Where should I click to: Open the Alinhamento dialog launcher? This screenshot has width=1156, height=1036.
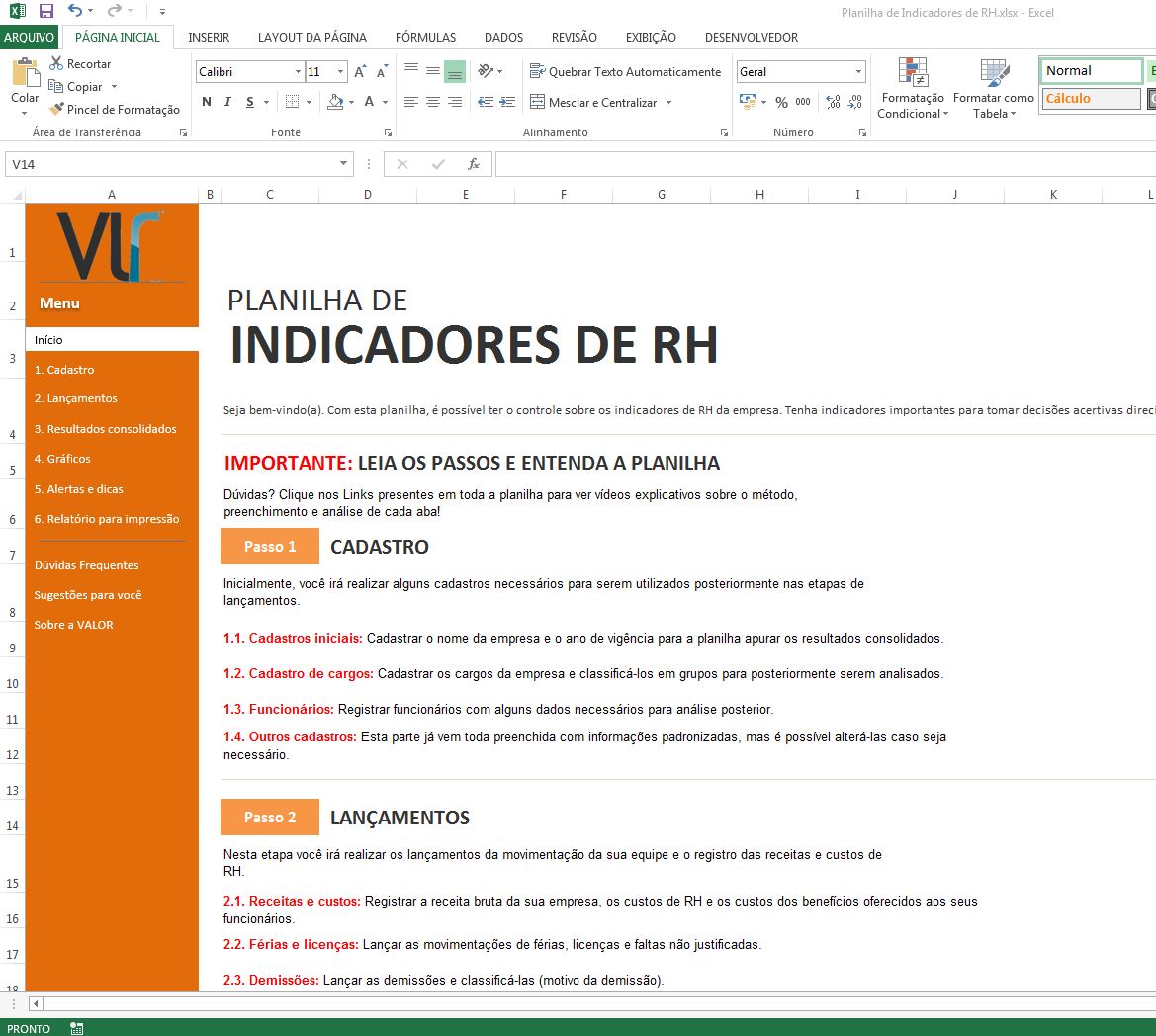724,132
